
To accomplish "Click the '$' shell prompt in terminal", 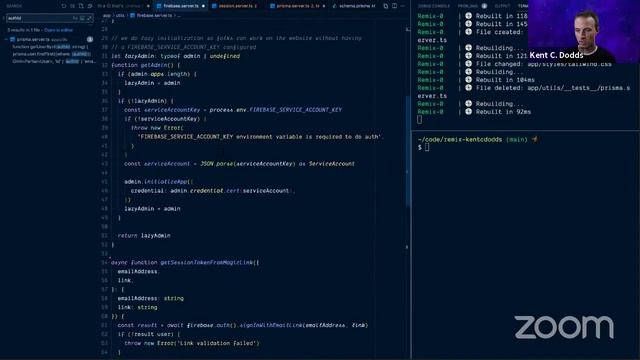I will (420, 147).
